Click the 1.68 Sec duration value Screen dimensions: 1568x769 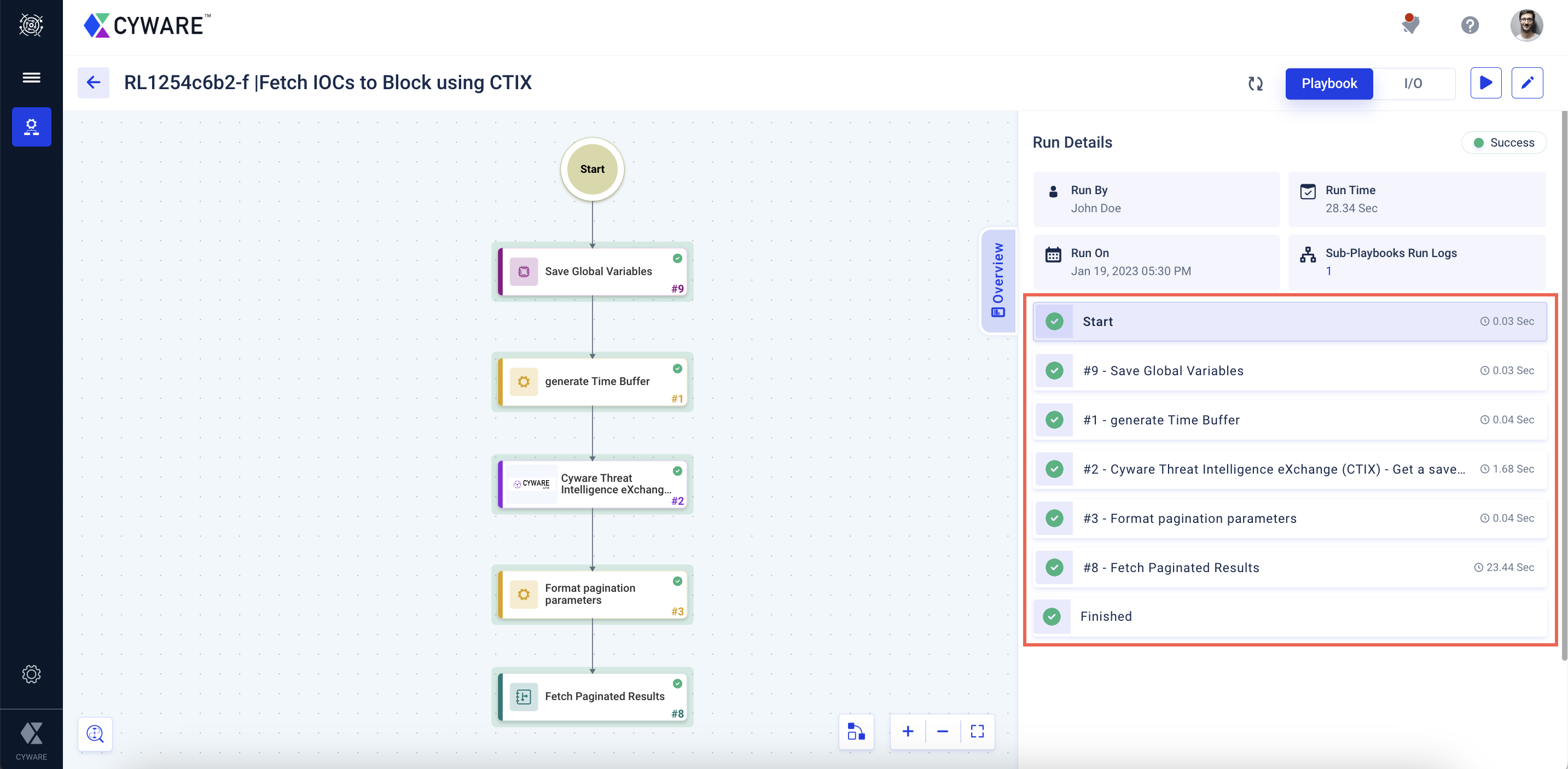pyautogui.click(x=1513, y=469)
